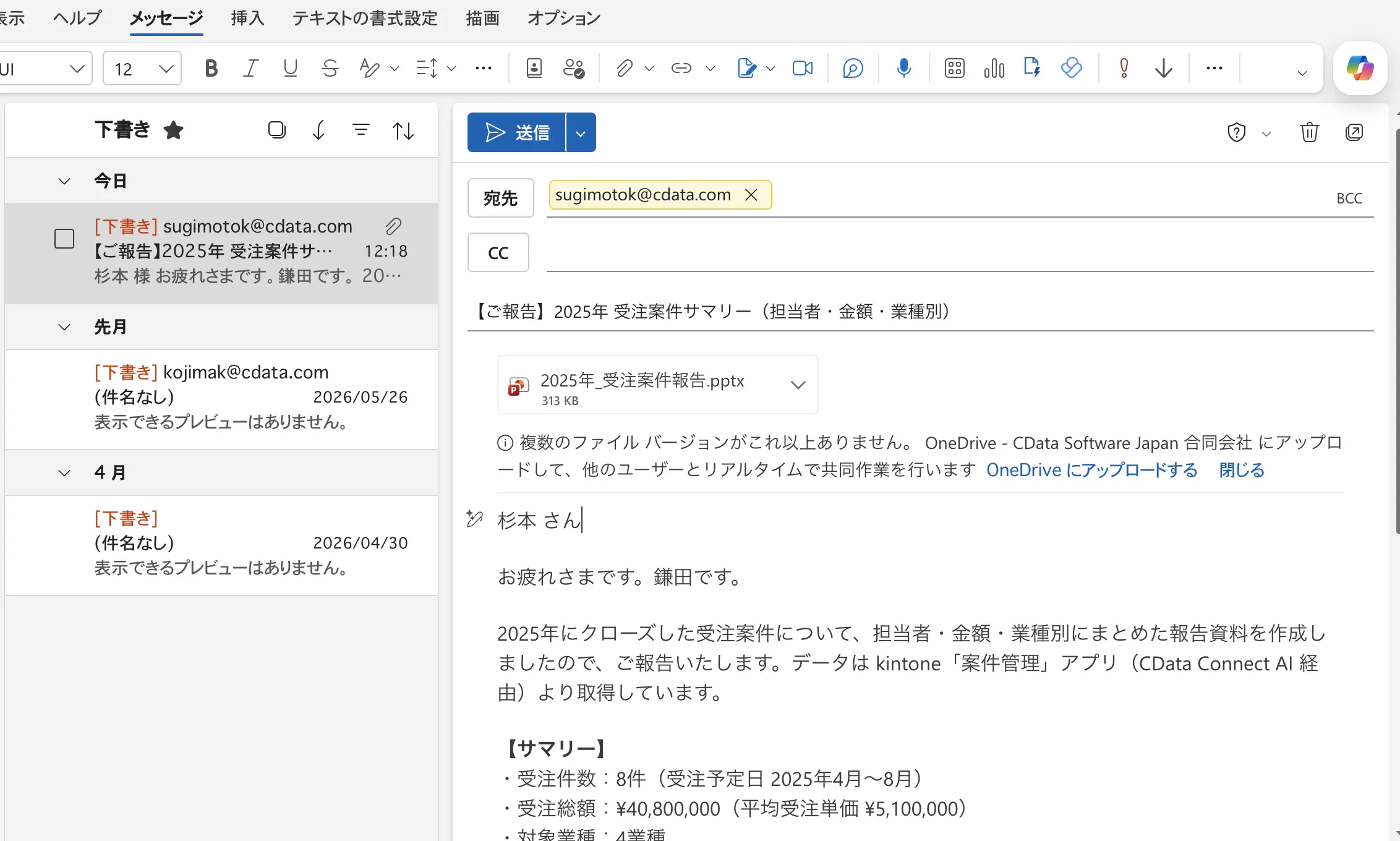
Task: Click the insert link icon
Action: coord(681,68)
